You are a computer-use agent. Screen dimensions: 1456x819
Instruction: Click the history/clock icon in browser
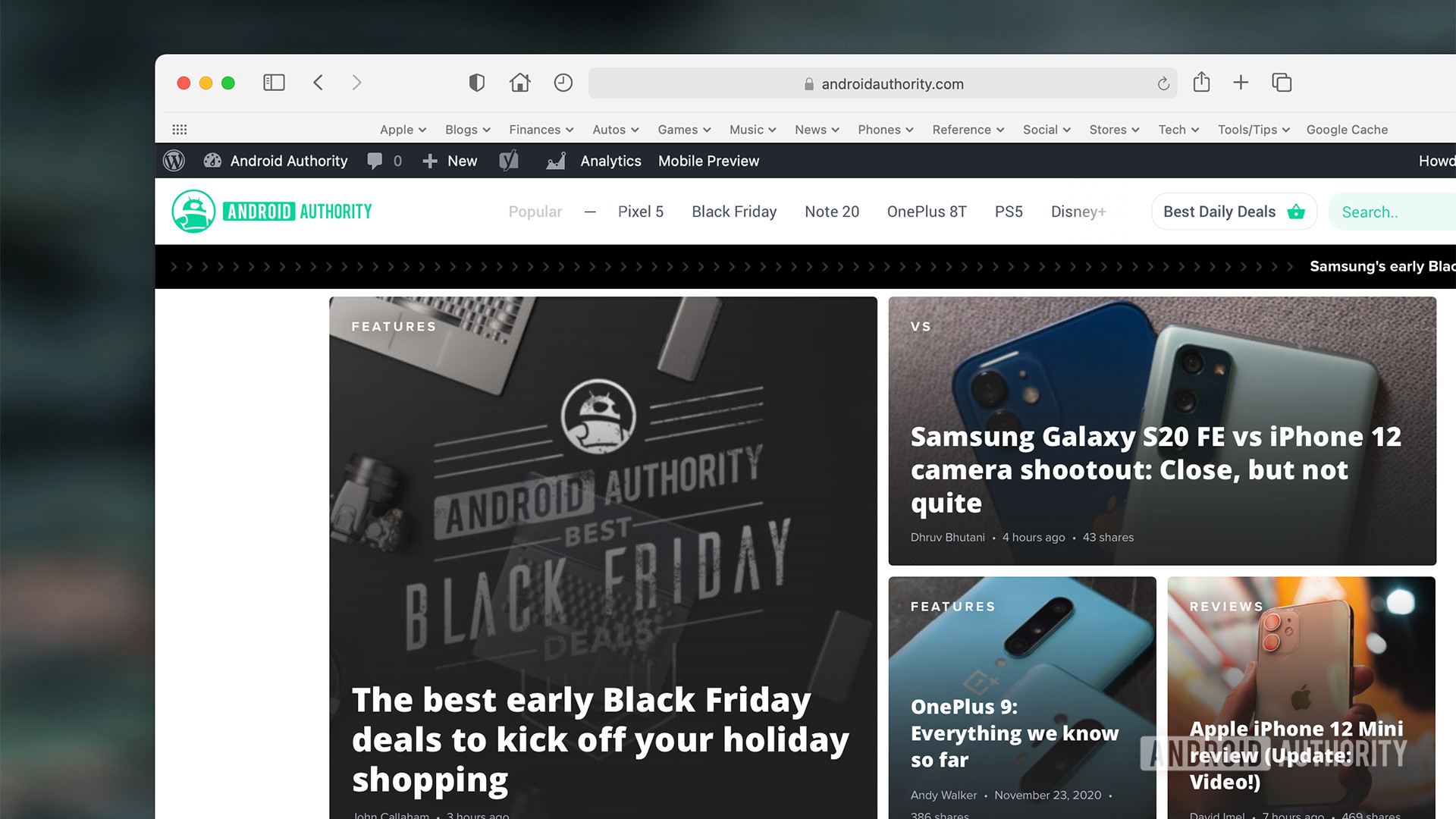pos(564,83)
